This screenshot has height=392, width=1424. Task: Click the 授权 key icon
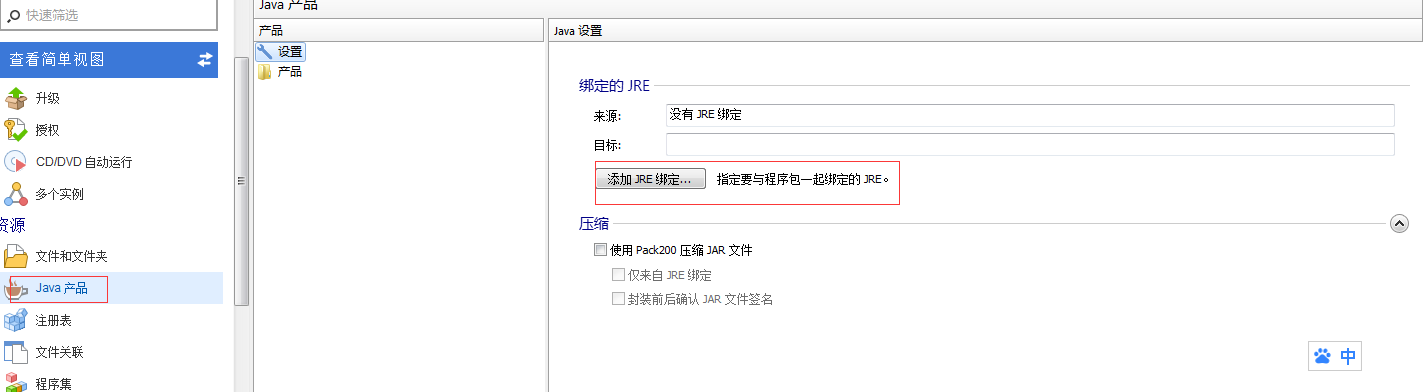[x=16, y=130]
